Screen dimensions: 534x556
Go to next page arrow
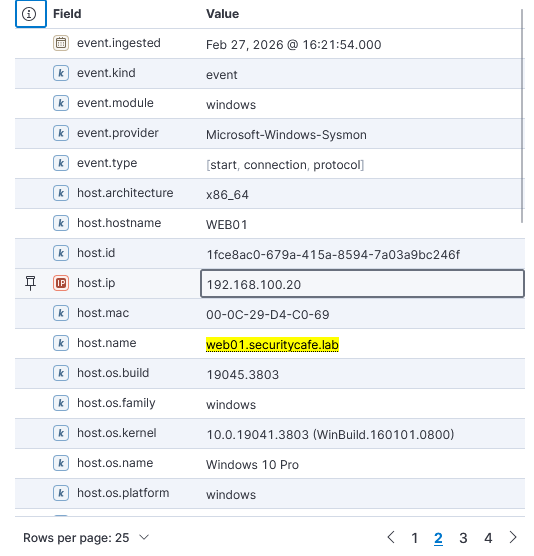(x=513, y=538)
